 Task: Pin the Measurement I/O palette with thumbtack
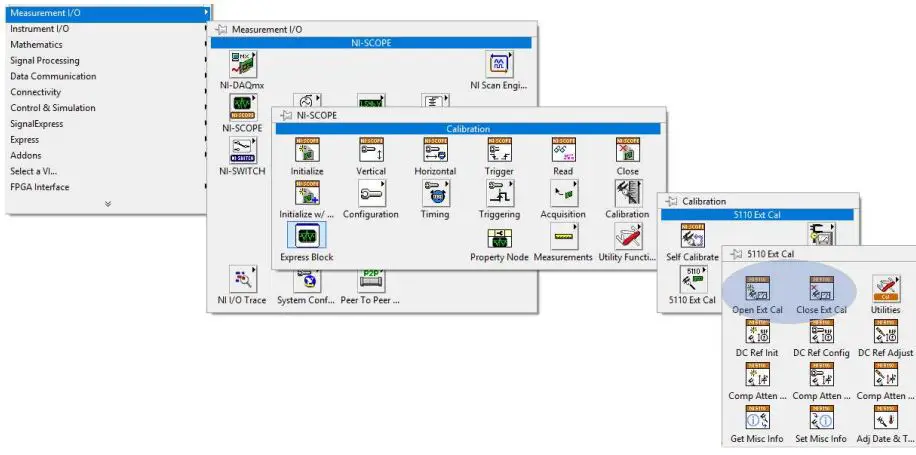222,30
